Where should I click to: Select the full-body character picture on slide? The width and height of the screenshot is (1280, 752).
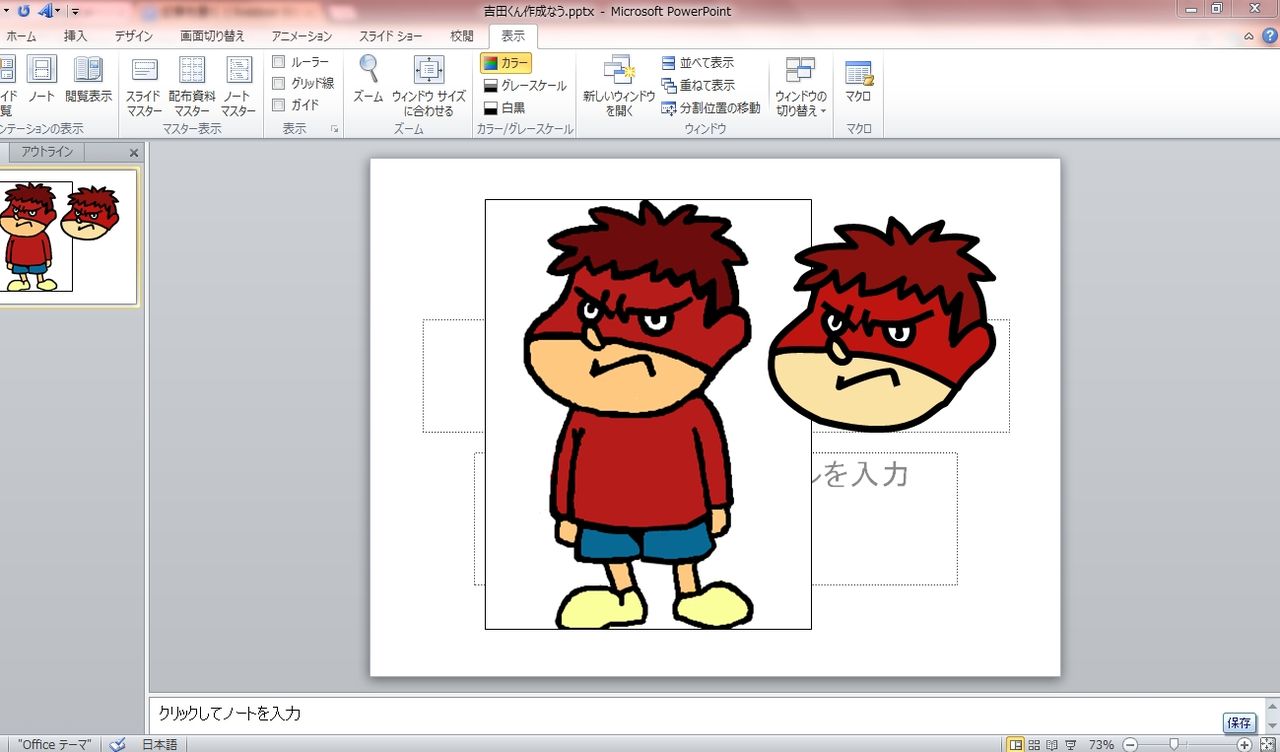tap(648, 414)
